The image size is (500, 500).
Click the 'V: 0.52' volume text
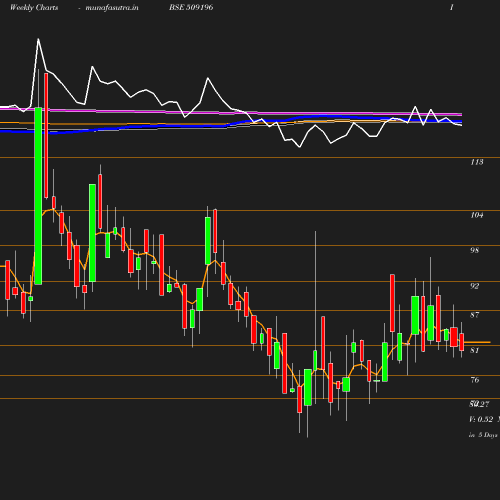[x=481, y=419]
